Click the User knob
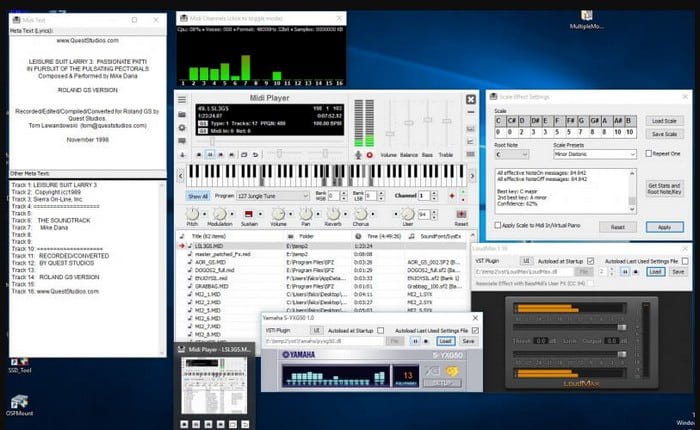 click(x=408, y=214)
